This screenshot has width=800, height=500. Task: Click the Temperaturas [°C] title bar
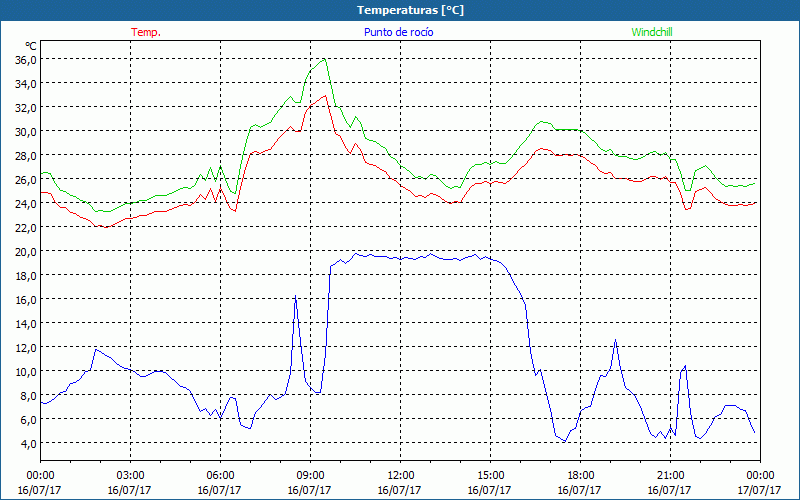pos(400,10)
